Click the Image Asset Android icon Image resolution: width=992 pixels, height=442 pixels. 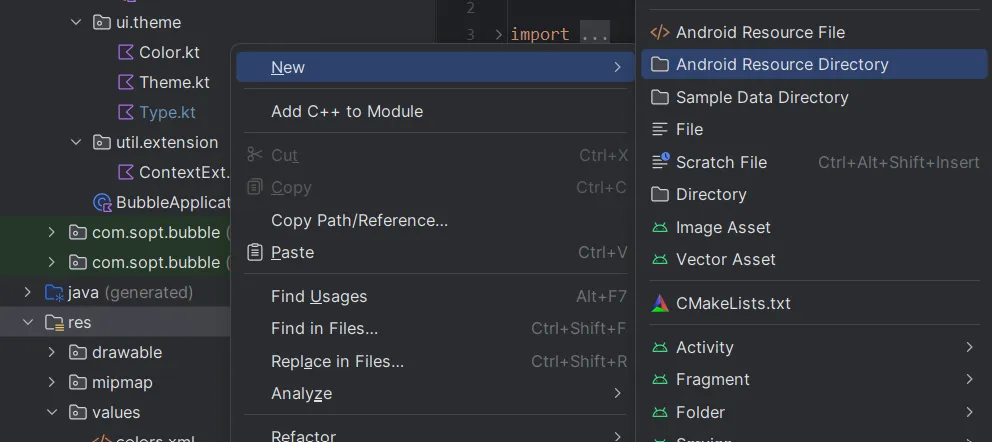click(x=660, y=227)
